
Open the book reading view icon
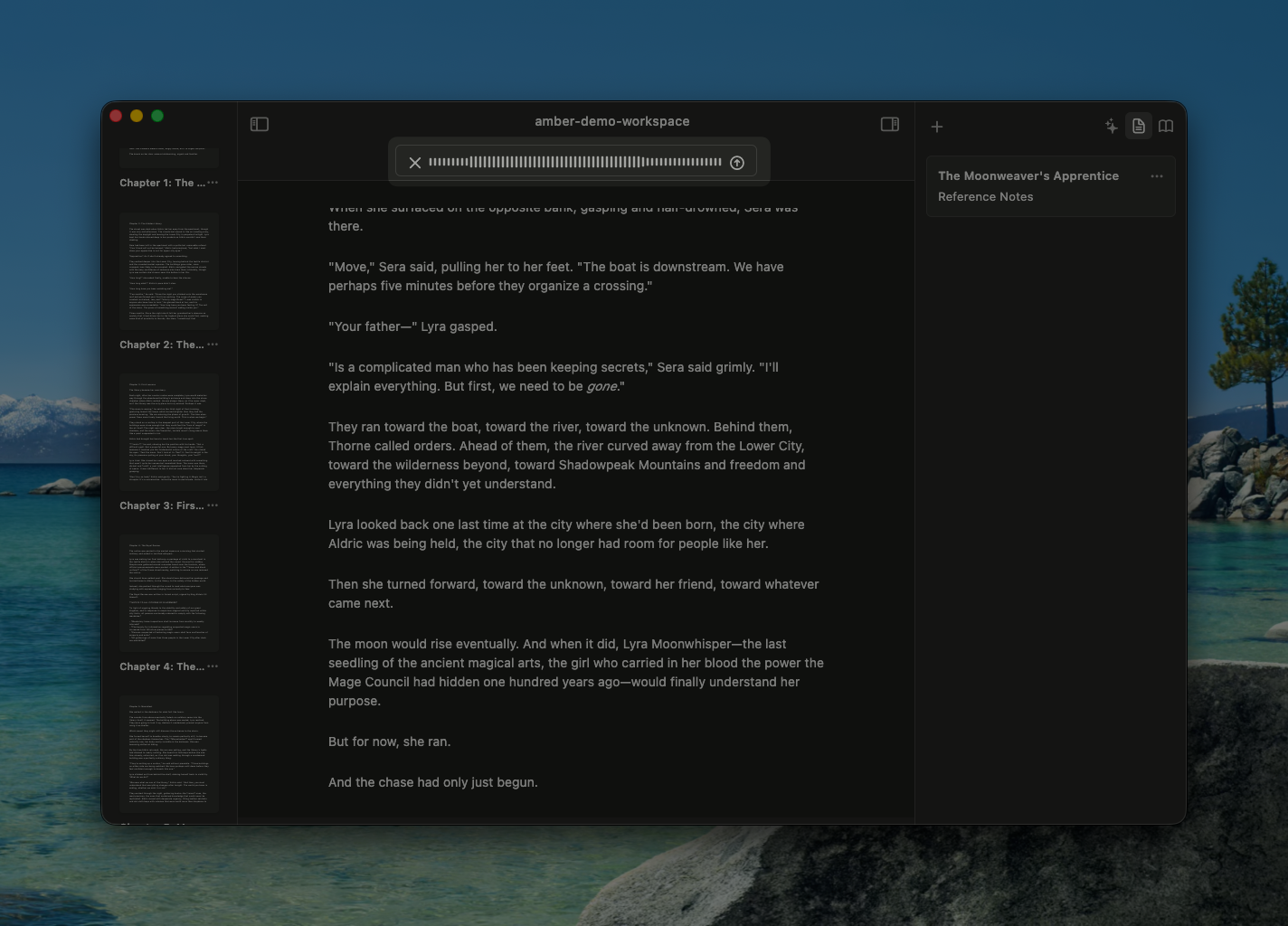tap(1165, 127)
